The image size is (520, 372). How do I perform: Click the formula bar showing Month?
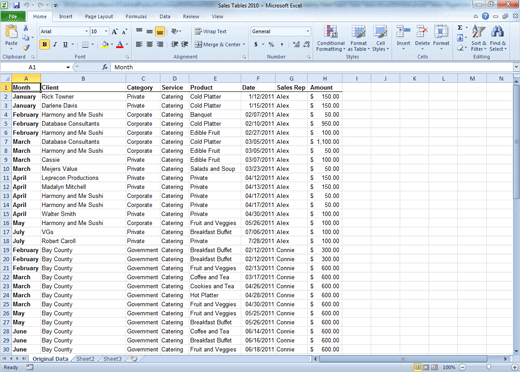(x=312, y=67)
